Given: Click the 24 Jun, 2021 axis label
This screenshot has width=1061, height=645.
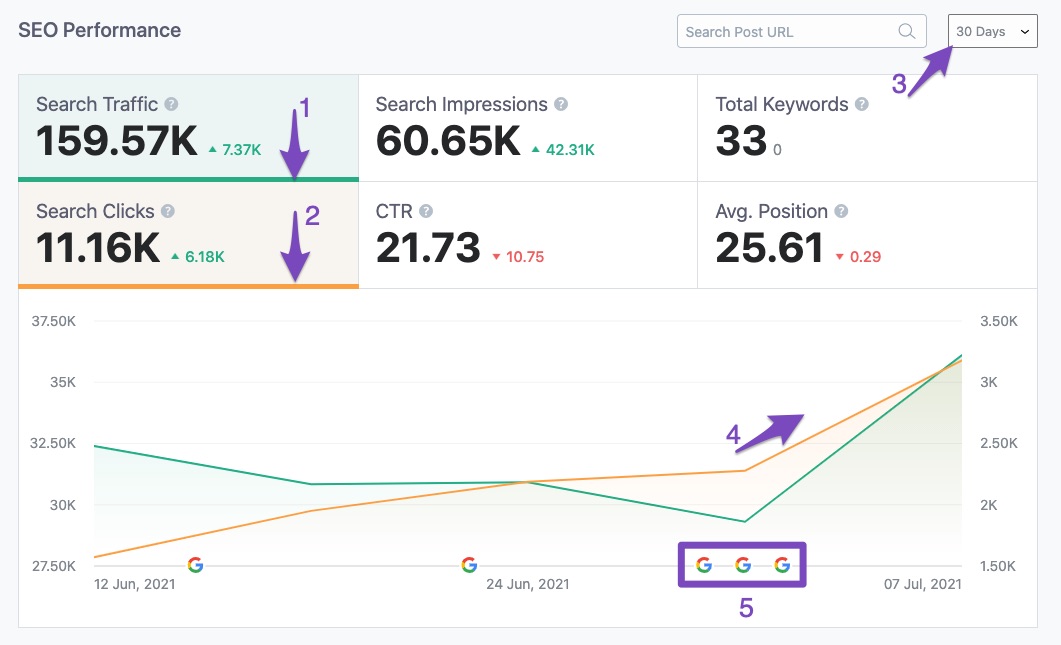Looking at the screenshot, I should [x=528, y=584].
